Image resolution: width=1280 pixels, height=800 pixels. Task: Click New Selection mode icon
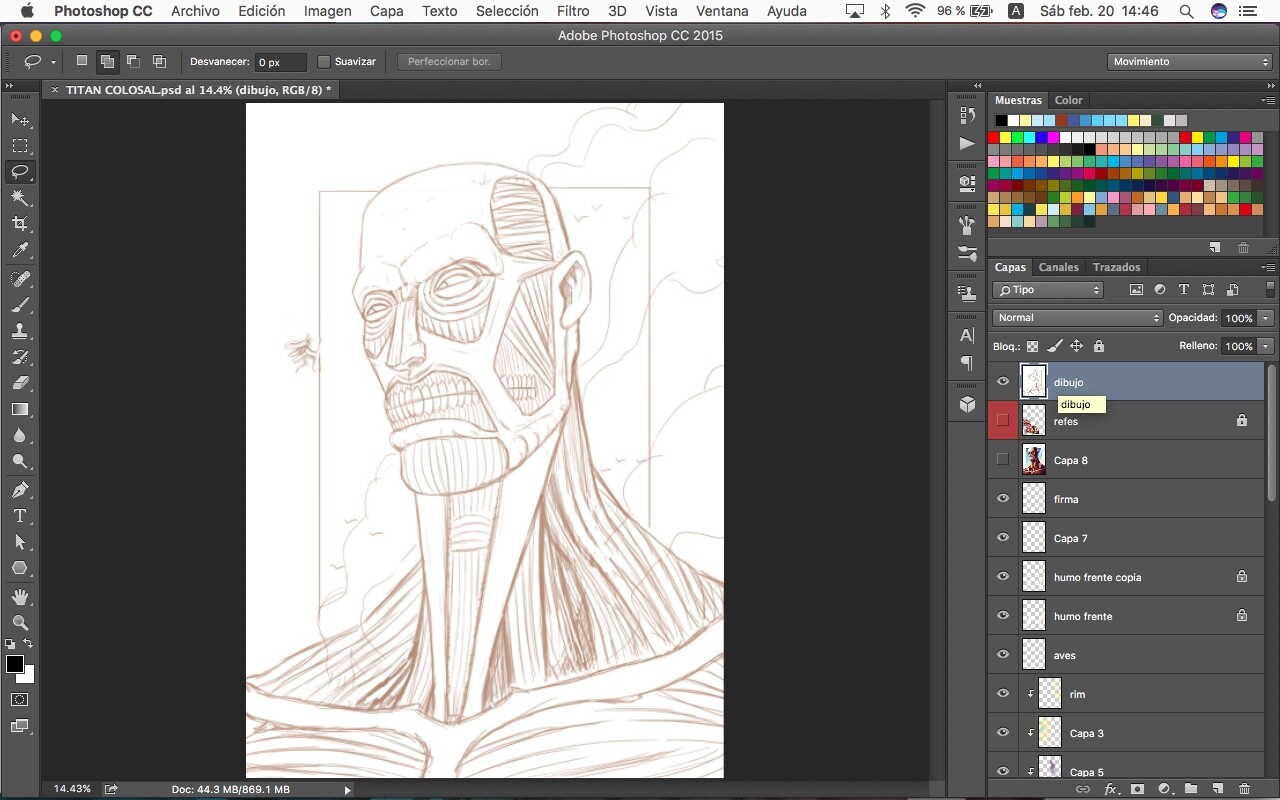click(82, 61)
